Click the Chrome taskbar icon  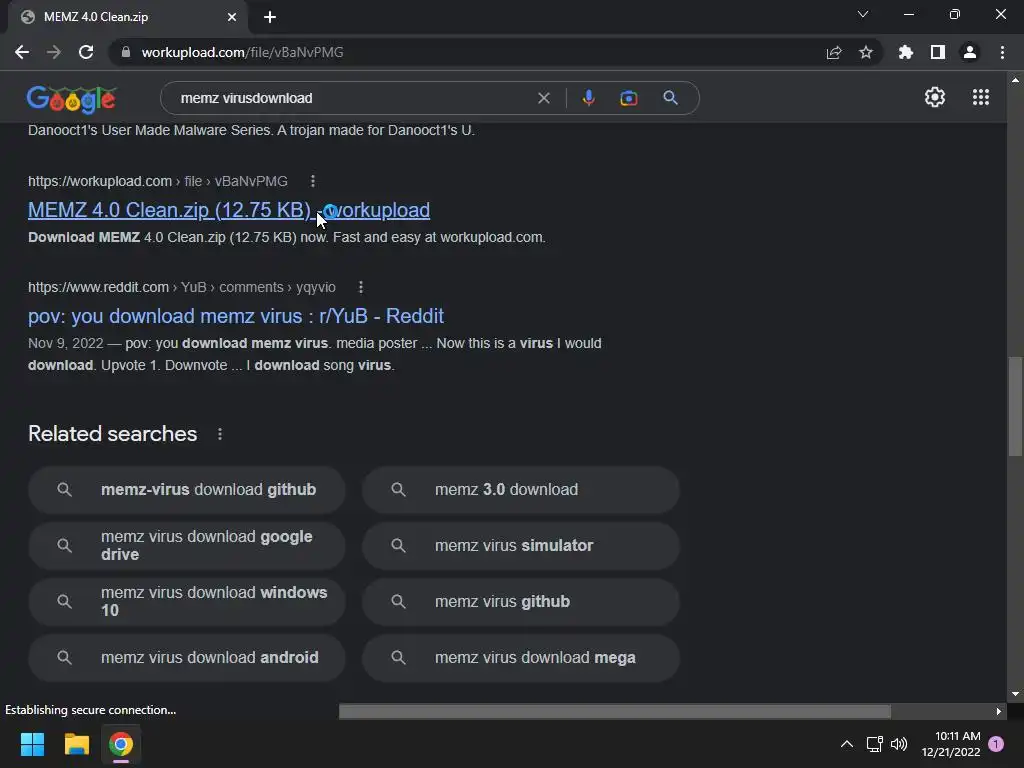[x=121, y=744]
